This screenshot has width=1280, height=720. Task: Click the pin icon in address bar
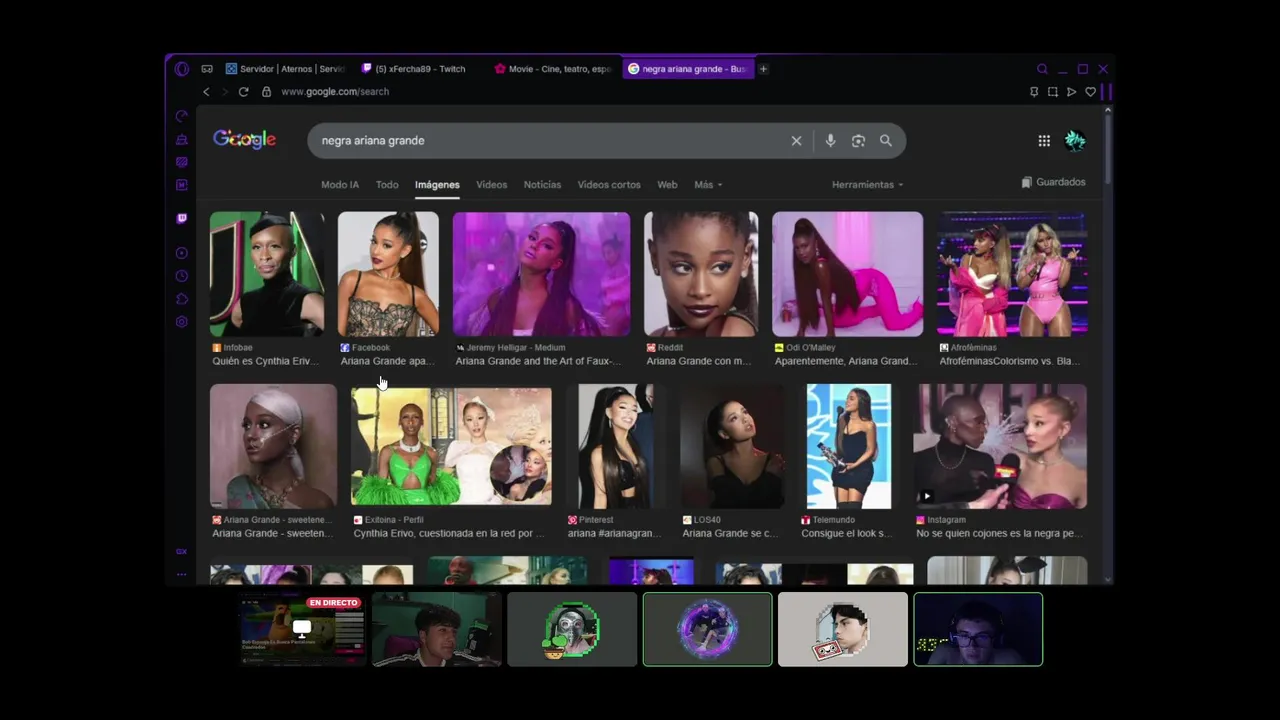(x=1034, y=92)
